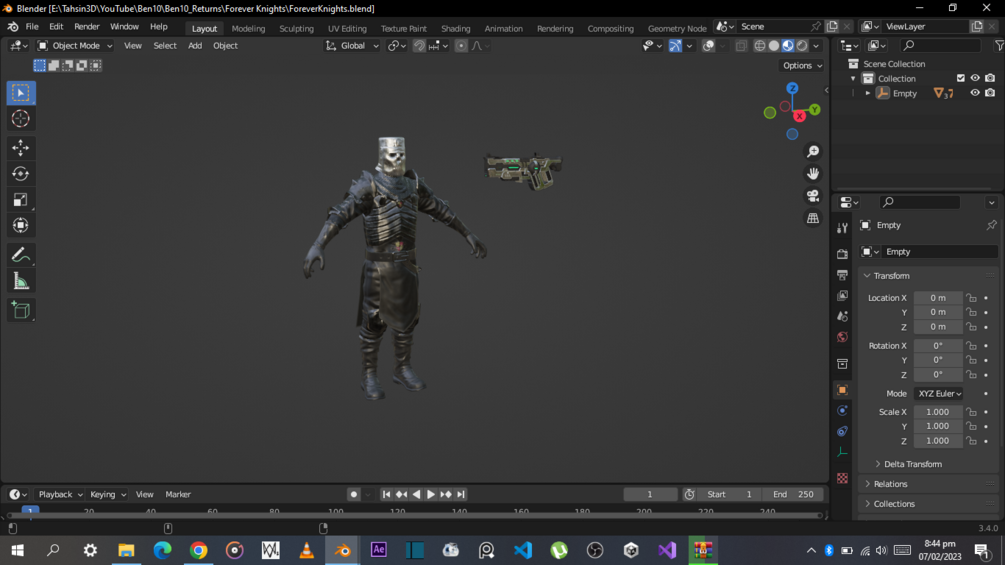Toggle snapping magnet icon in header
This screenshot has width=1005, height=565.
419,45
